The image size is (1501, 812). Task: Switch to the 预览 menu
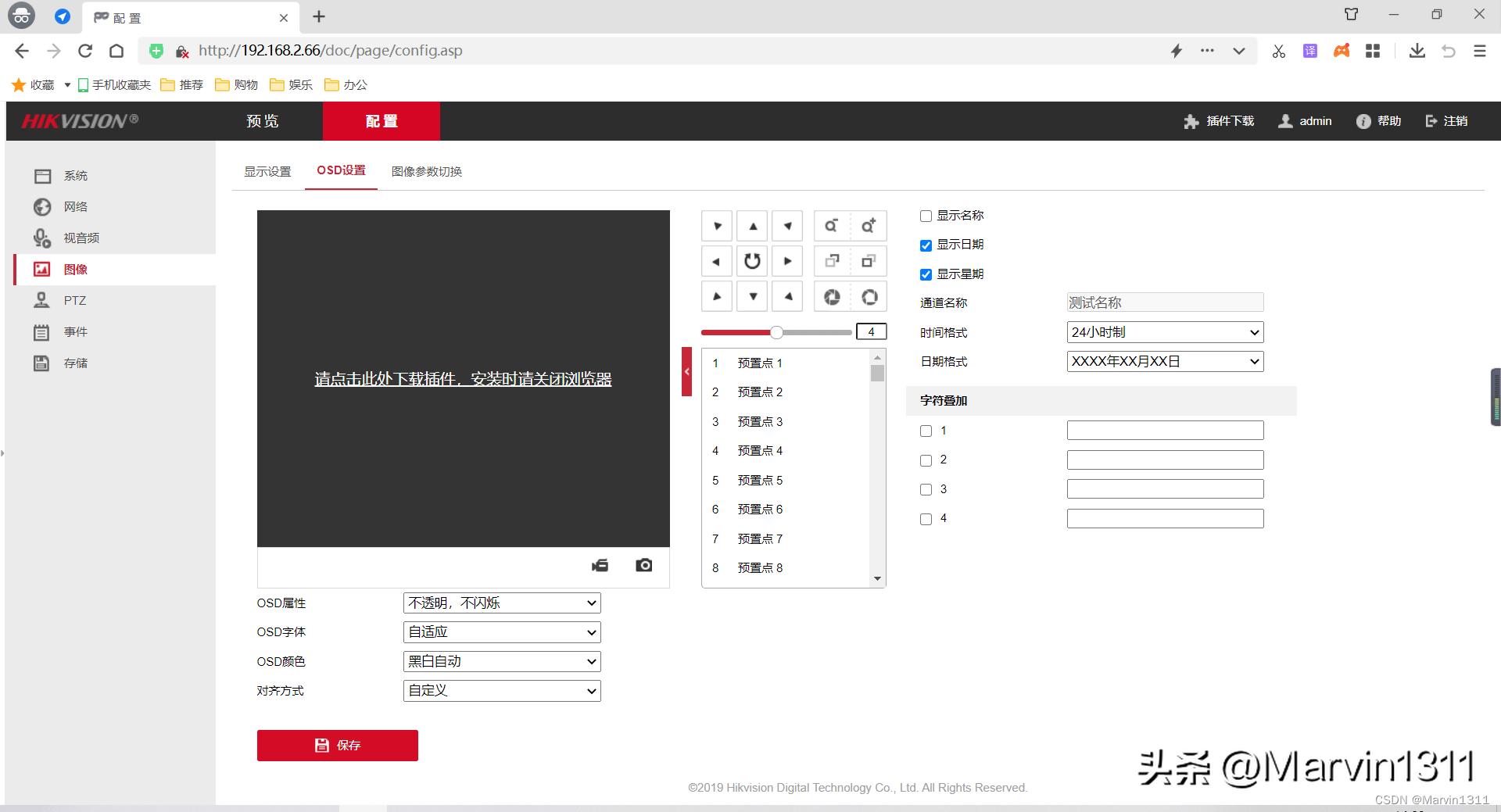(x=262, y=120)
